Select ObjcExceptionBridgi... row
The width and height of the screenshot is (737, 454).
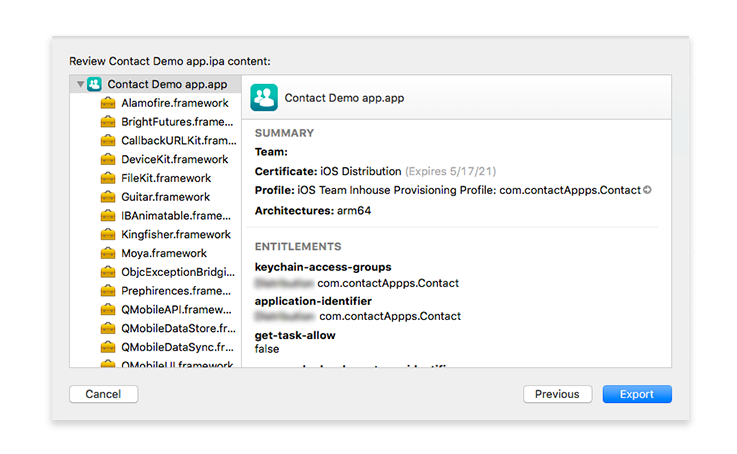tap(156, 272)
